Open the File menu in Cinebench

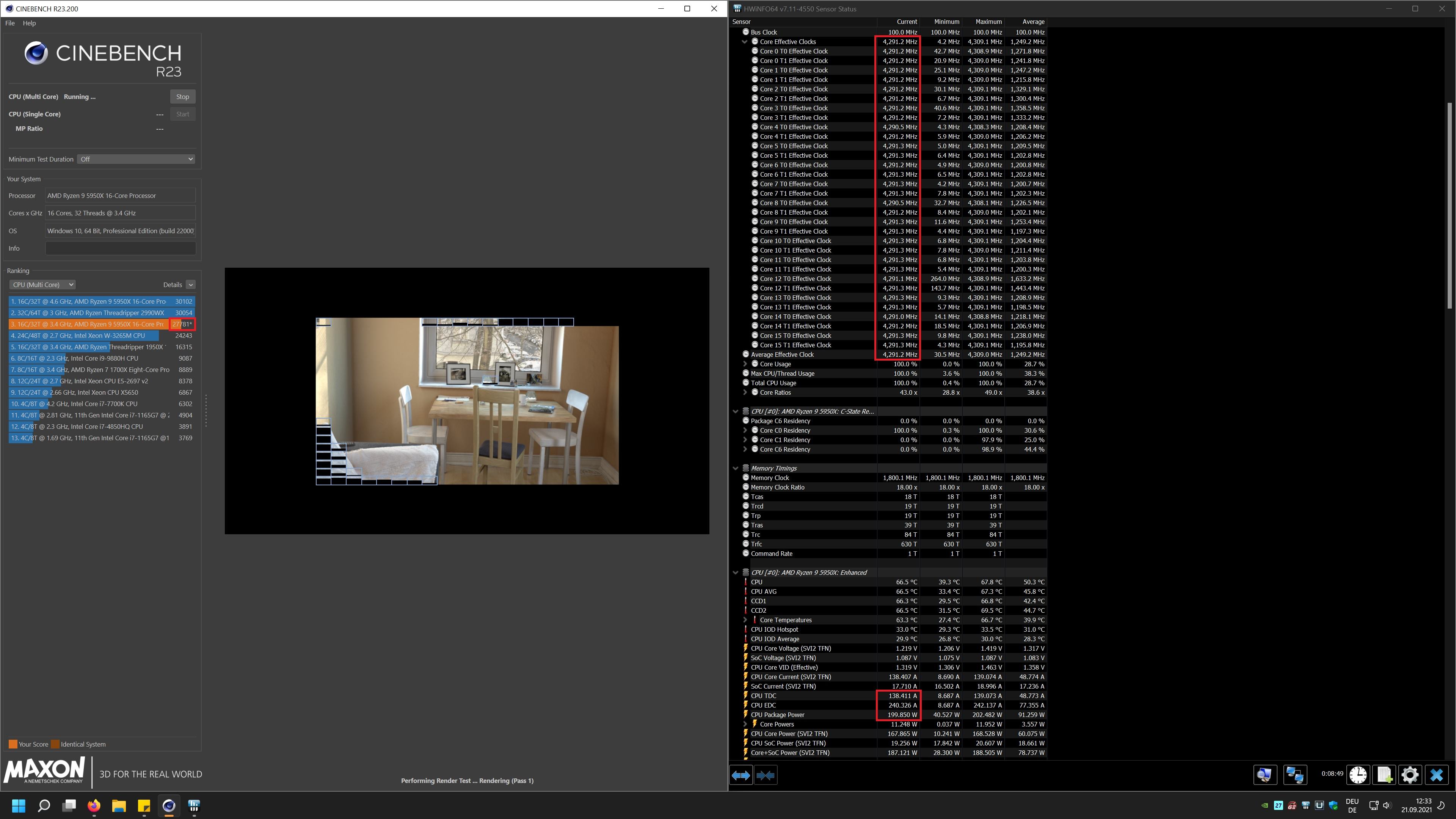tap(10, 23)
